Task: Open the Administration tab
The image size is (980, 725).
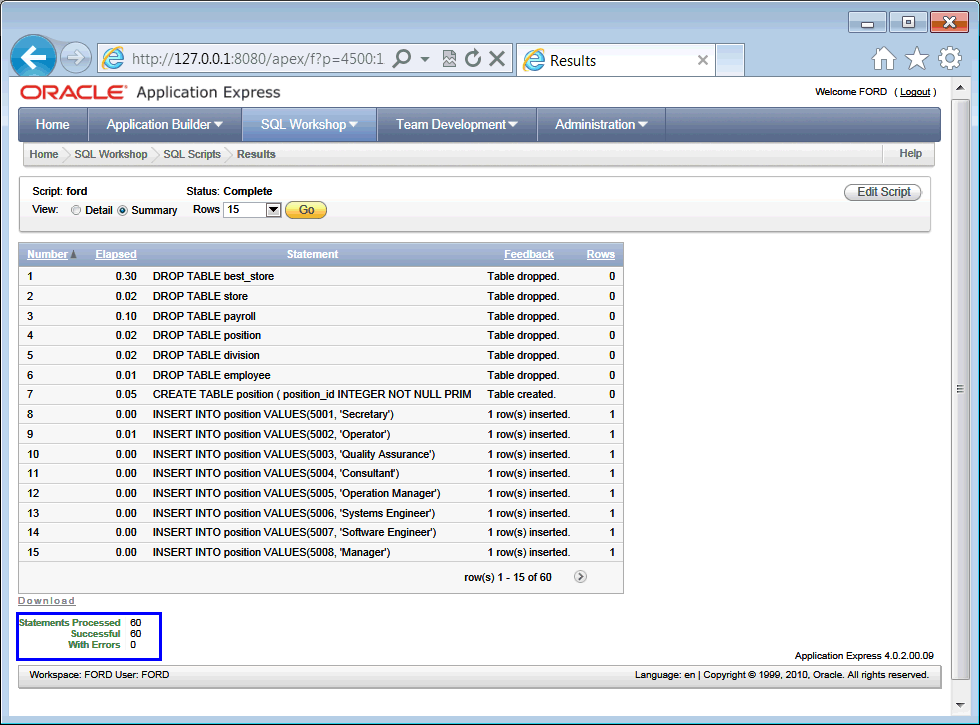Action: 601,124
